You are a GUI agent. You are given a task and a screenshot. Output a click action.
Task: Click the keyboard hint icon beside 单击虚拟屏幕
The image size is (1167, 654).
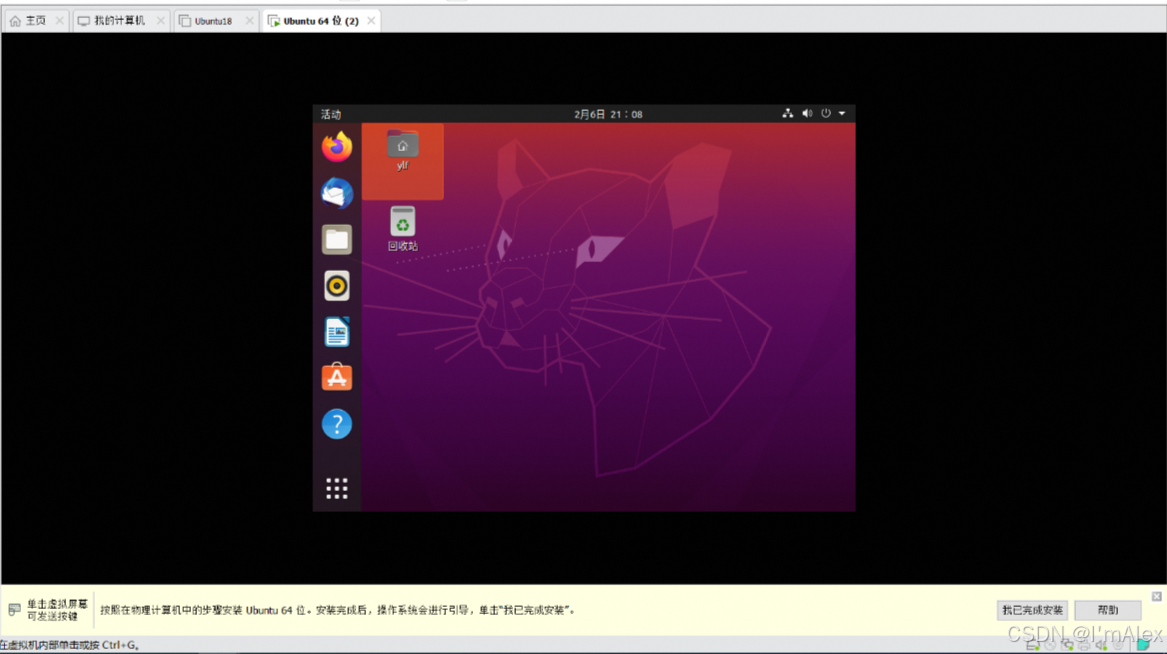(14, 610)
